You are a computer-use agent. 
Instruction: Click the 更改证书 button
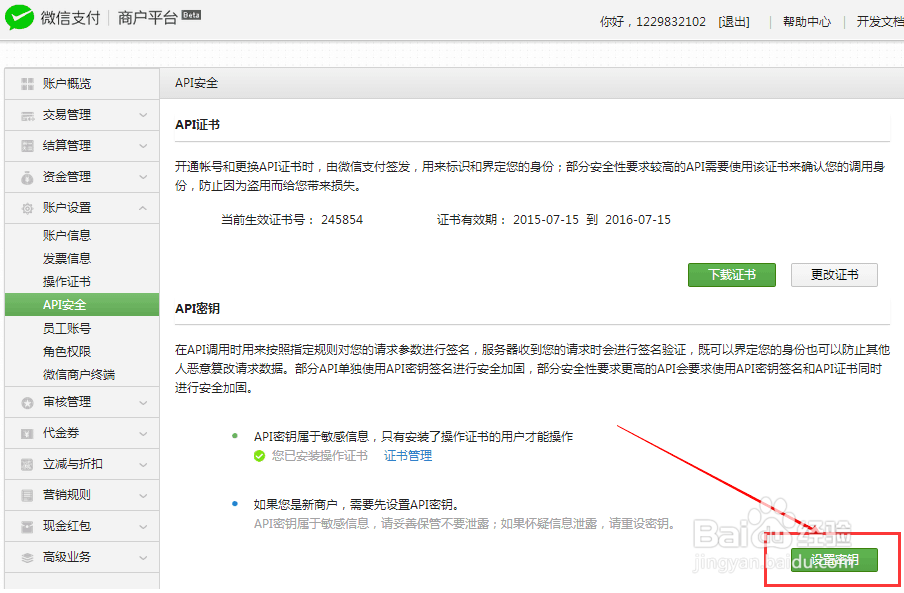tap(834, 274)
